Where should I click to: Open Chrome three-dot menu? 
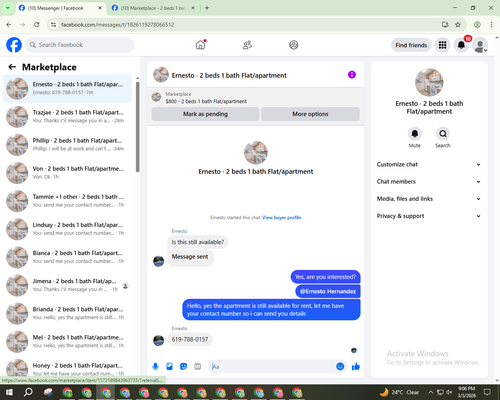pos(491,25)
